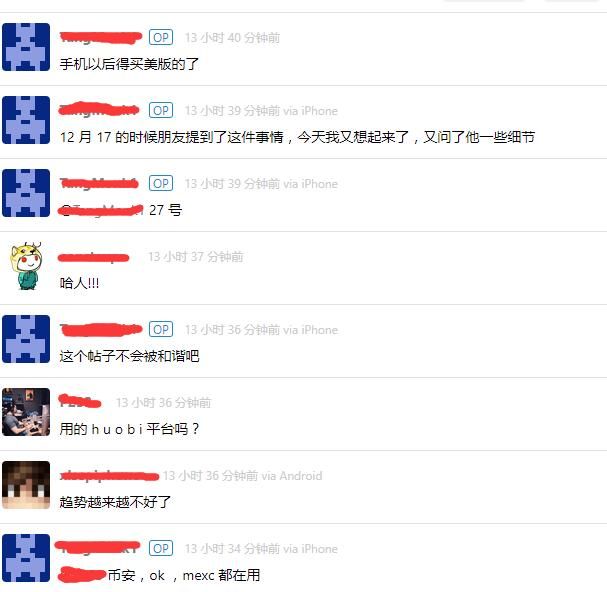Click username above 用的 huobi 平台吗 comment
Viewport: 607px width, 592px height.
(x=80, y=401)
